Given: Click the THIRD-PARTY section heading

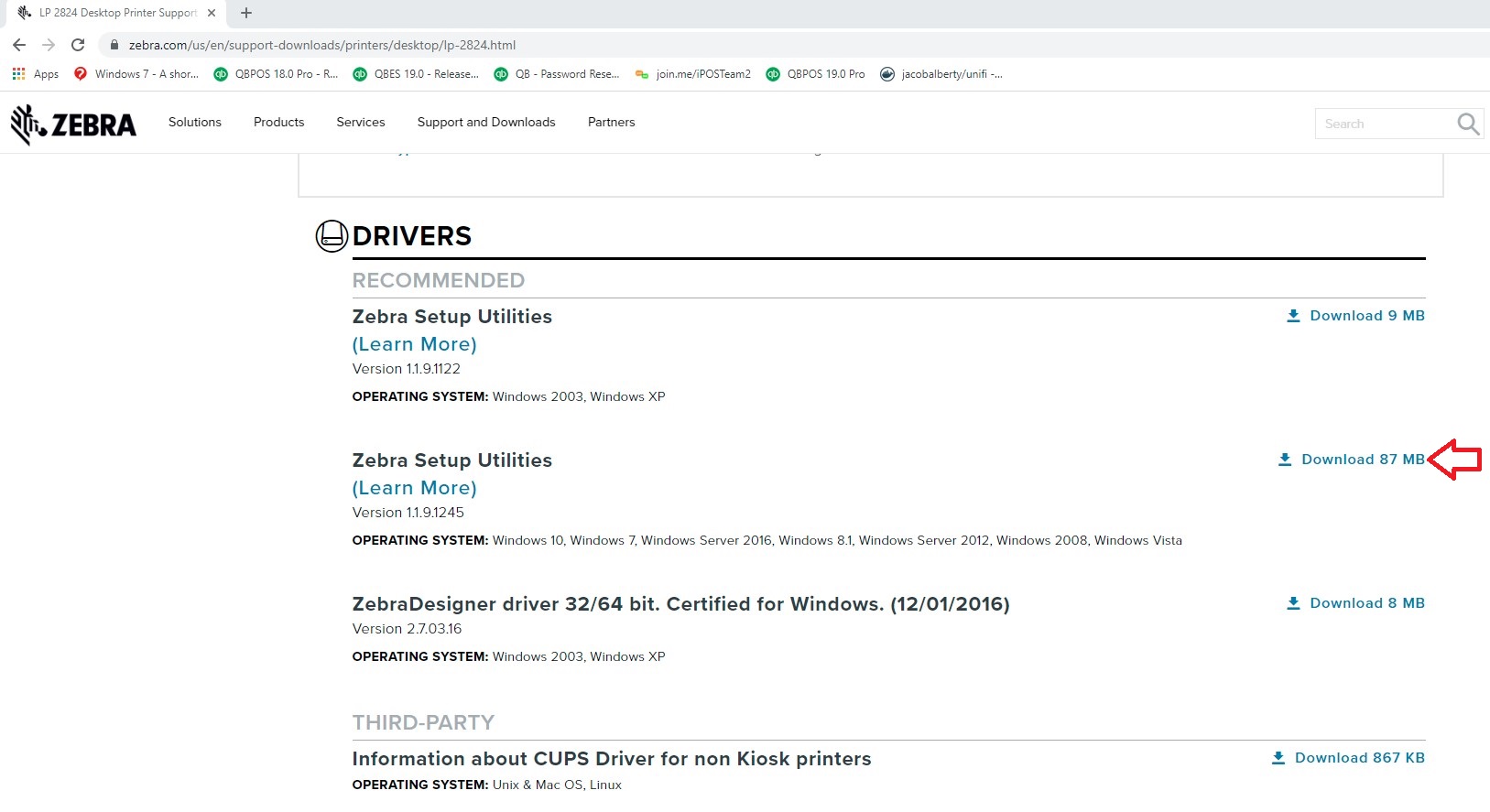Looking at the screenshot, I should click(423, 722).
